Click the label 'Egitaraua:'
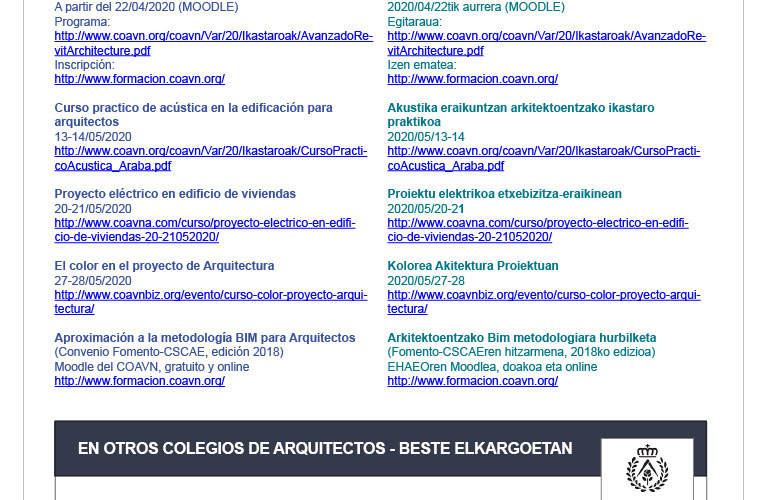 click(414, 22)
